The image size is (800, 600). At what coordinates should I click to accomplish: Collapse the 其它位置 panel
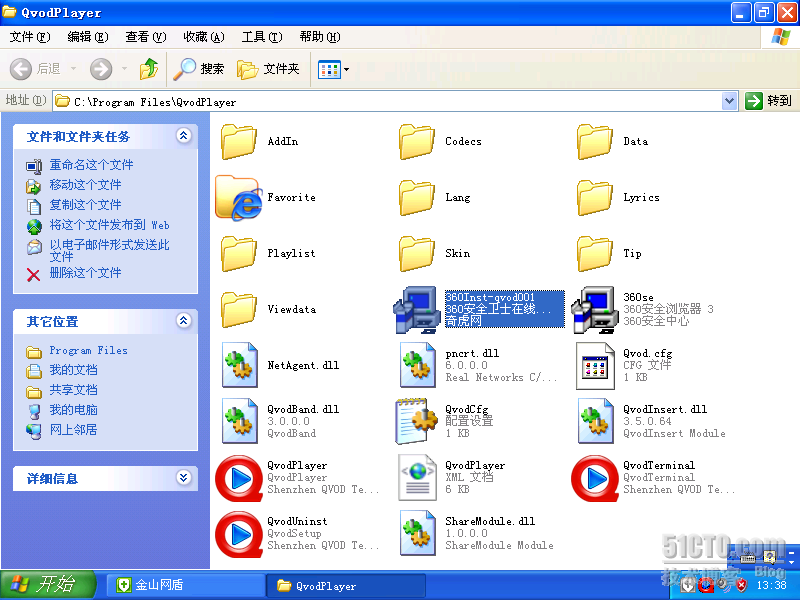click(184, 321)
